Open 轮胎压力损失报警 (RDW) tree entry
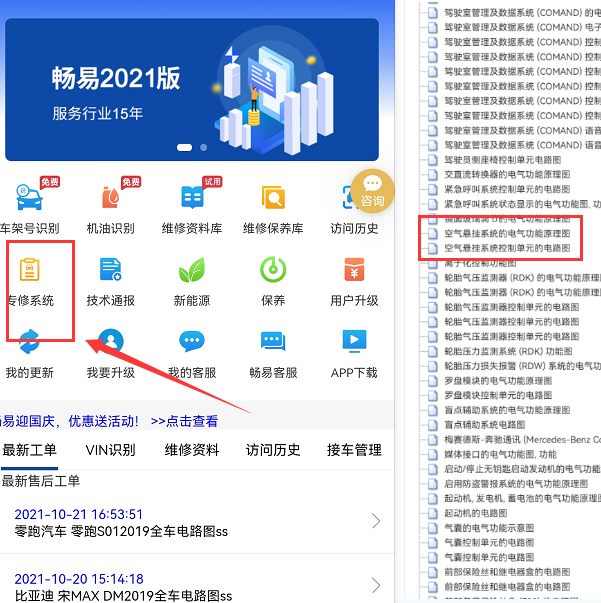The width and height of the screenshot is (601, 603). point(523,366)
